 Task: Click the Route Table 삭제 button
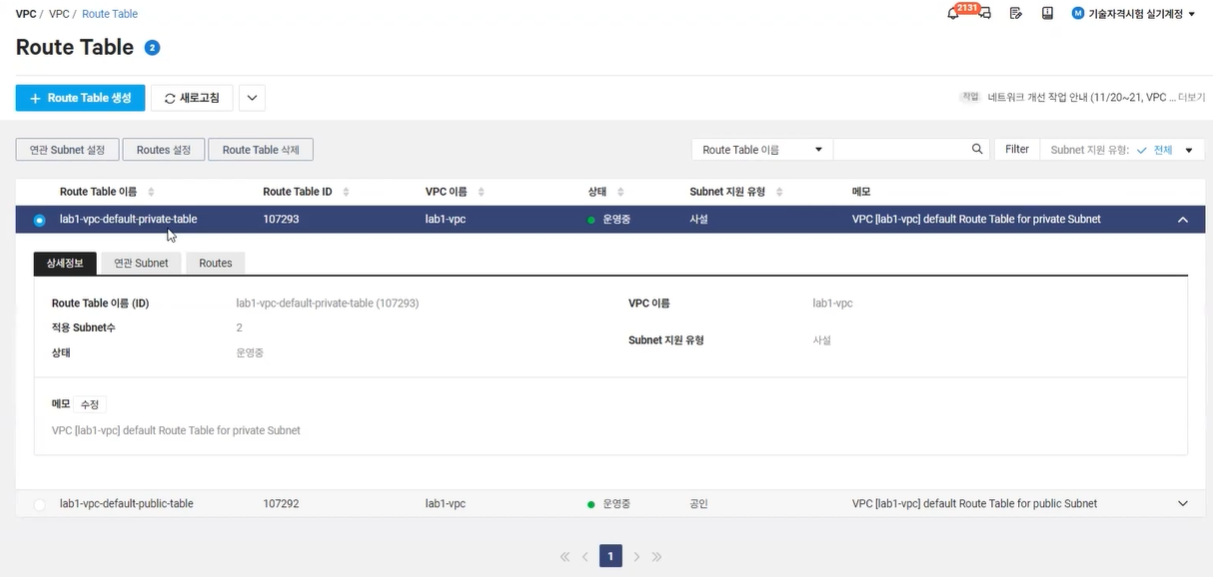(260, 149)
